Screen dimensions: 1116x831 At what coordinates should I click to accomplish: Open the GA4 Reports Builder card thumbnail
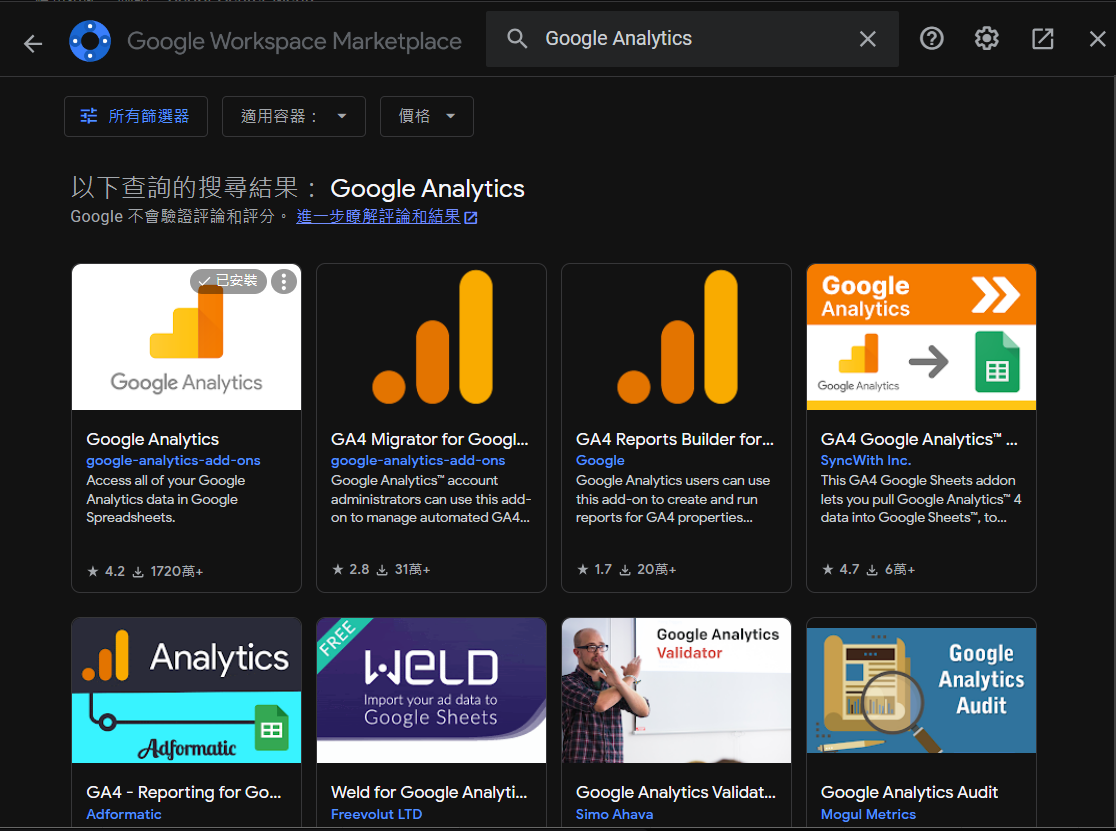tap(676, 337)
